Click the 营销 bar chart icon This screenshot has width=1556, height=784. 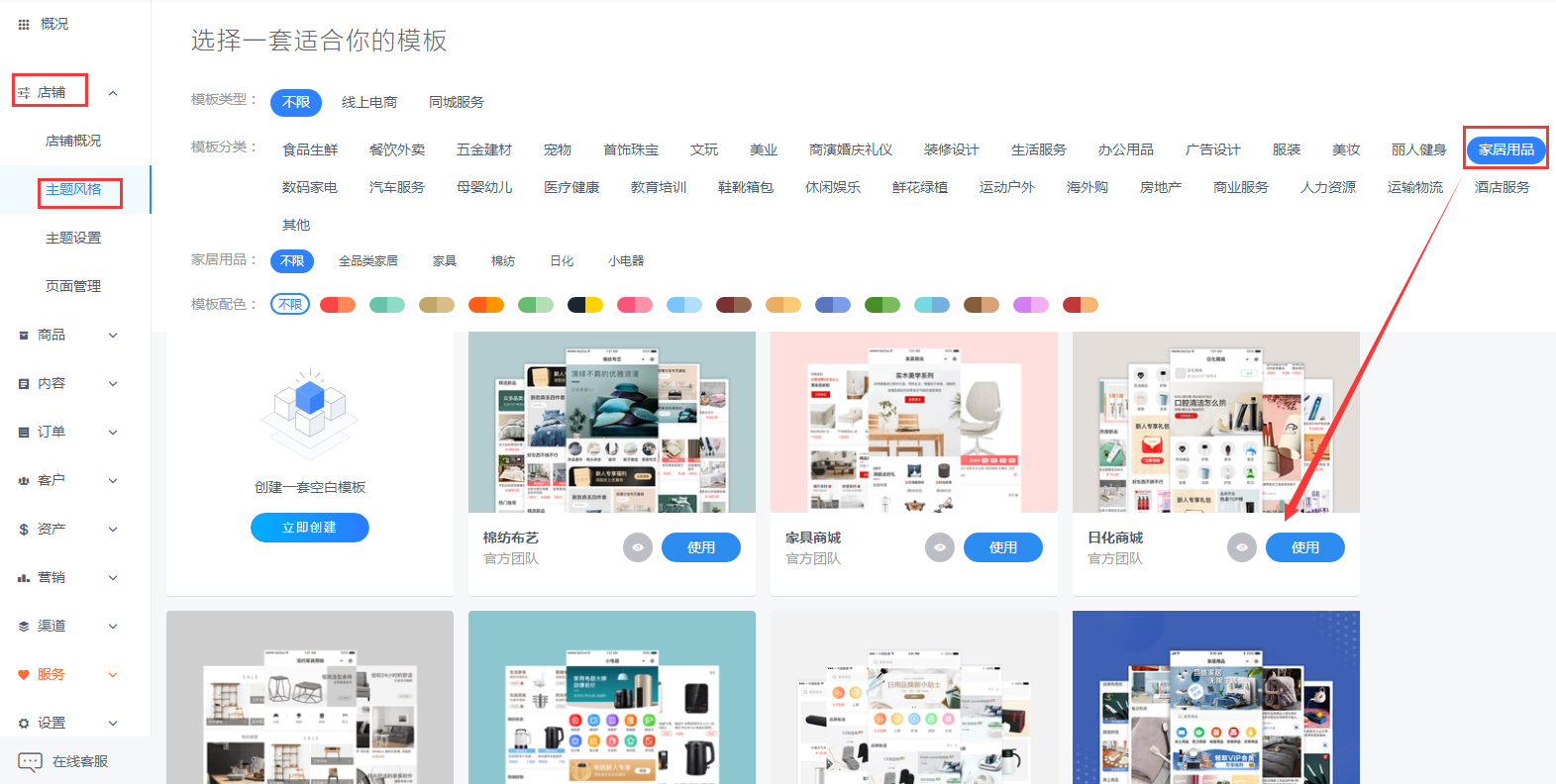(x=24, y=578)
